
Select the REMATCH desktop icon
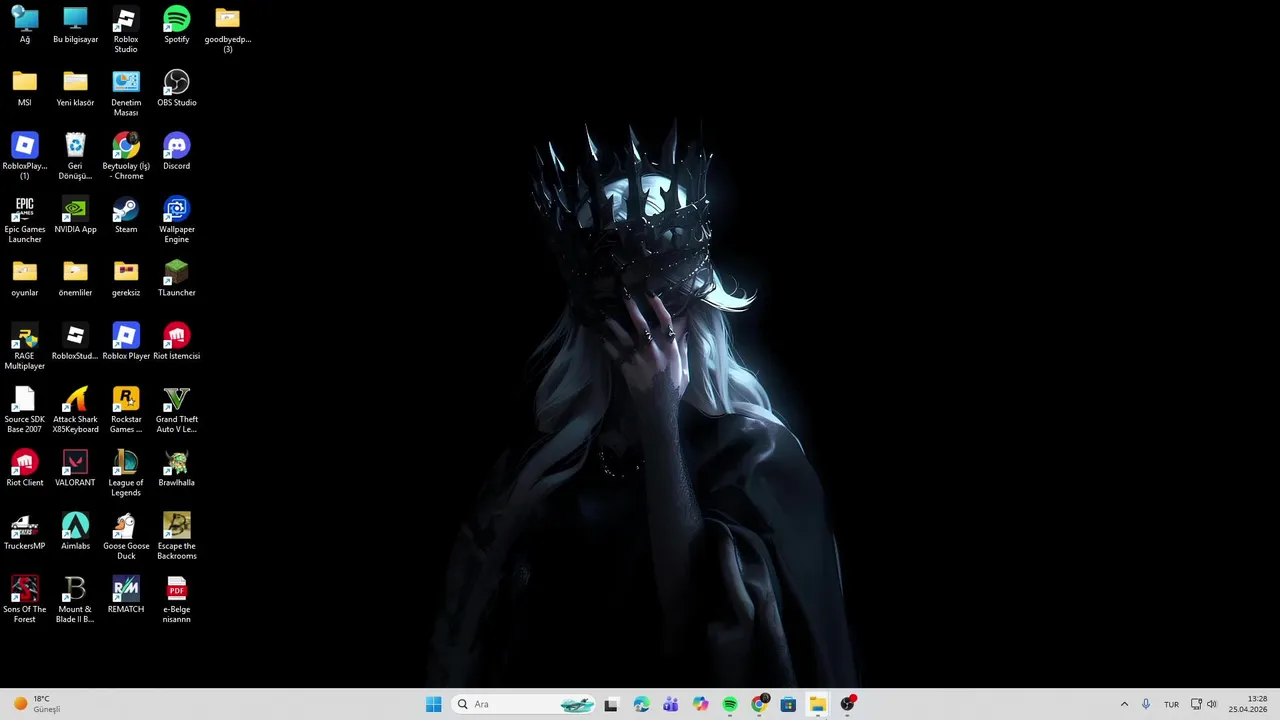tap(126, 595)
